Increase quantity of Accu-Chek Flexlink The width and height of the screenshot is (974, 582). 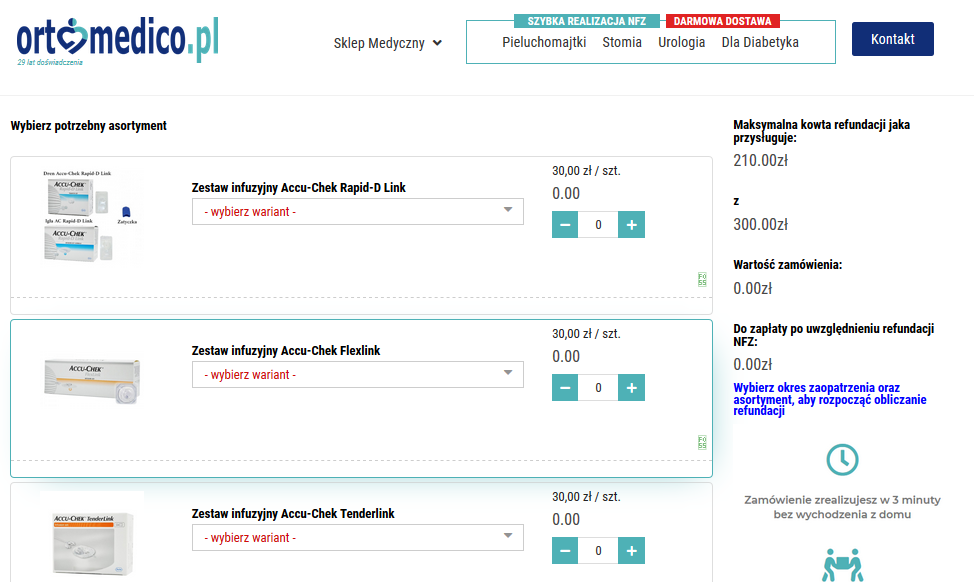[x=631, y=388]
